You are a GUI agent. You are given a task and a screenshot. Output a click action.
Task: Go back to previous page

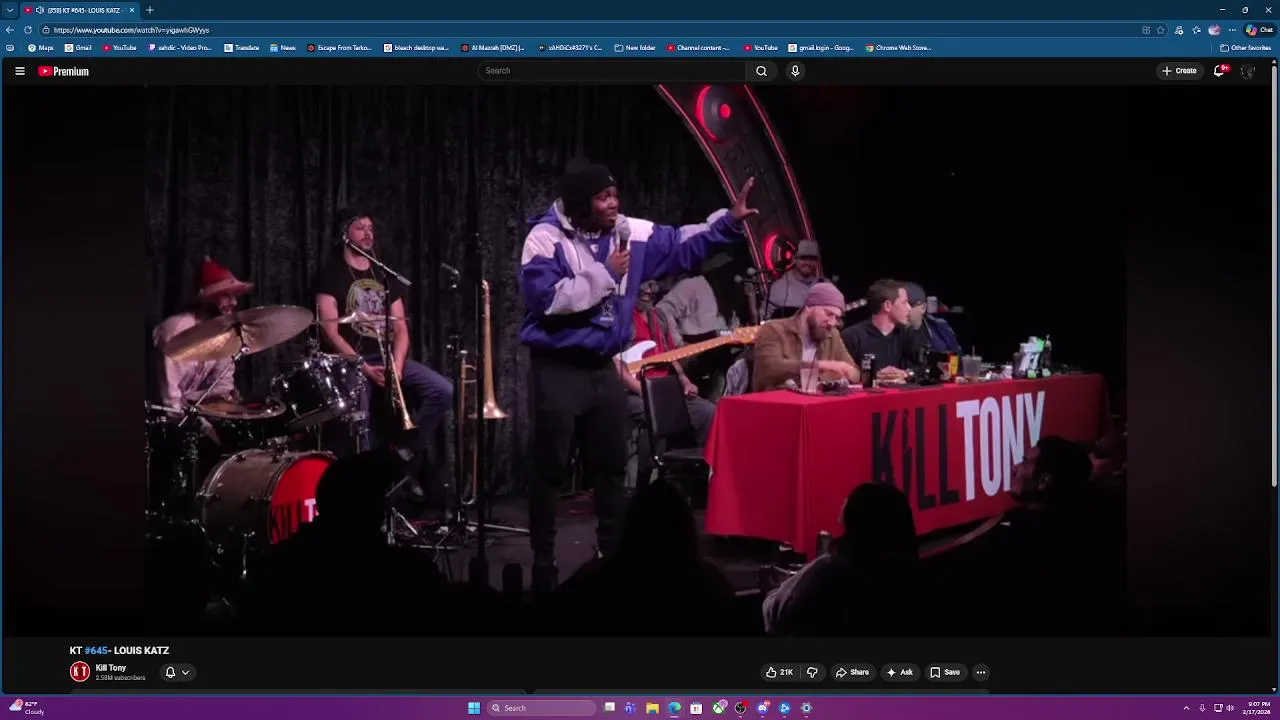10,30
